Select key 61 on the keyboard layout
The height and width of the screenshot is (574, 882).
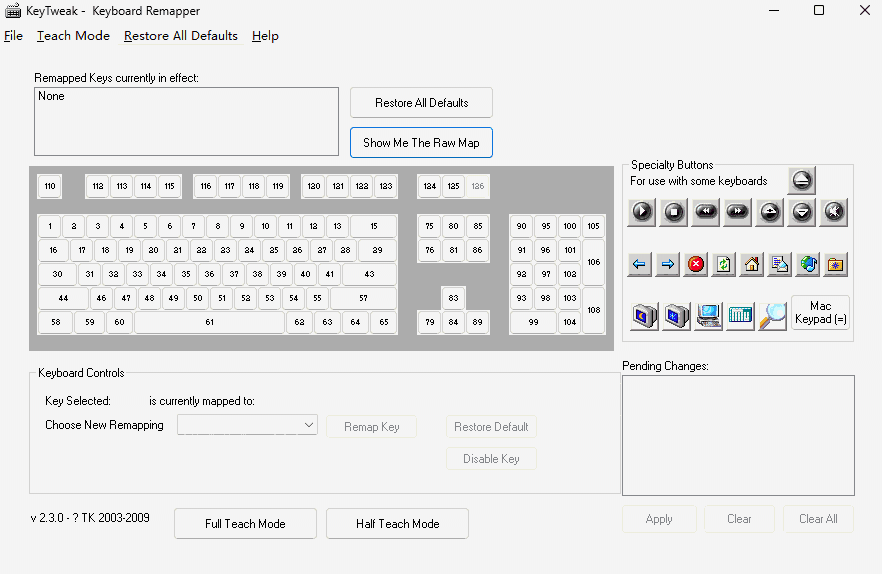pos(209,322)
